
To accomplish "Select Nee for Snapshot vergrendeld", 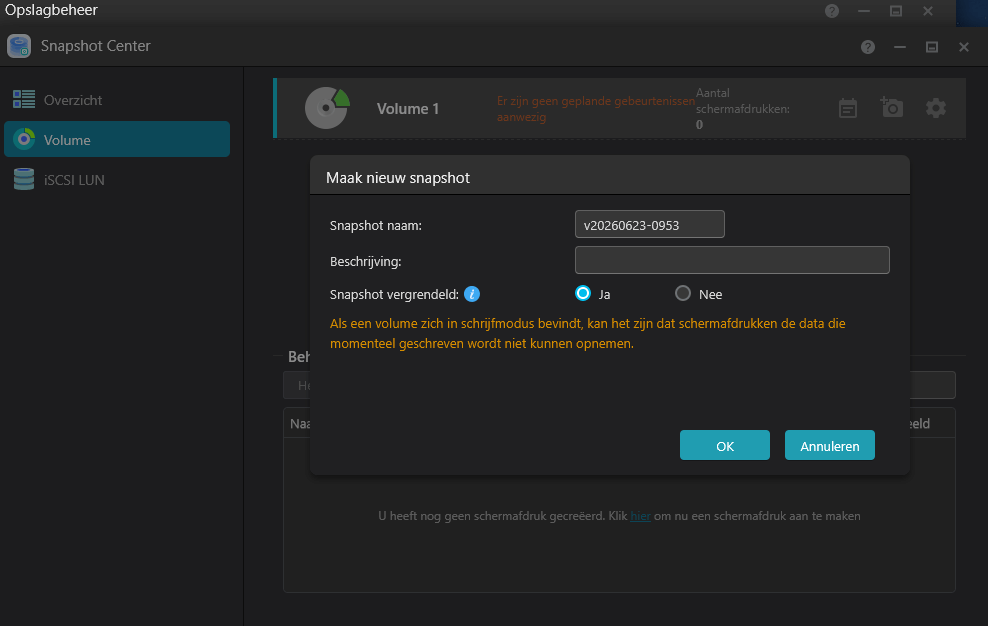I will tap(682, 293).
